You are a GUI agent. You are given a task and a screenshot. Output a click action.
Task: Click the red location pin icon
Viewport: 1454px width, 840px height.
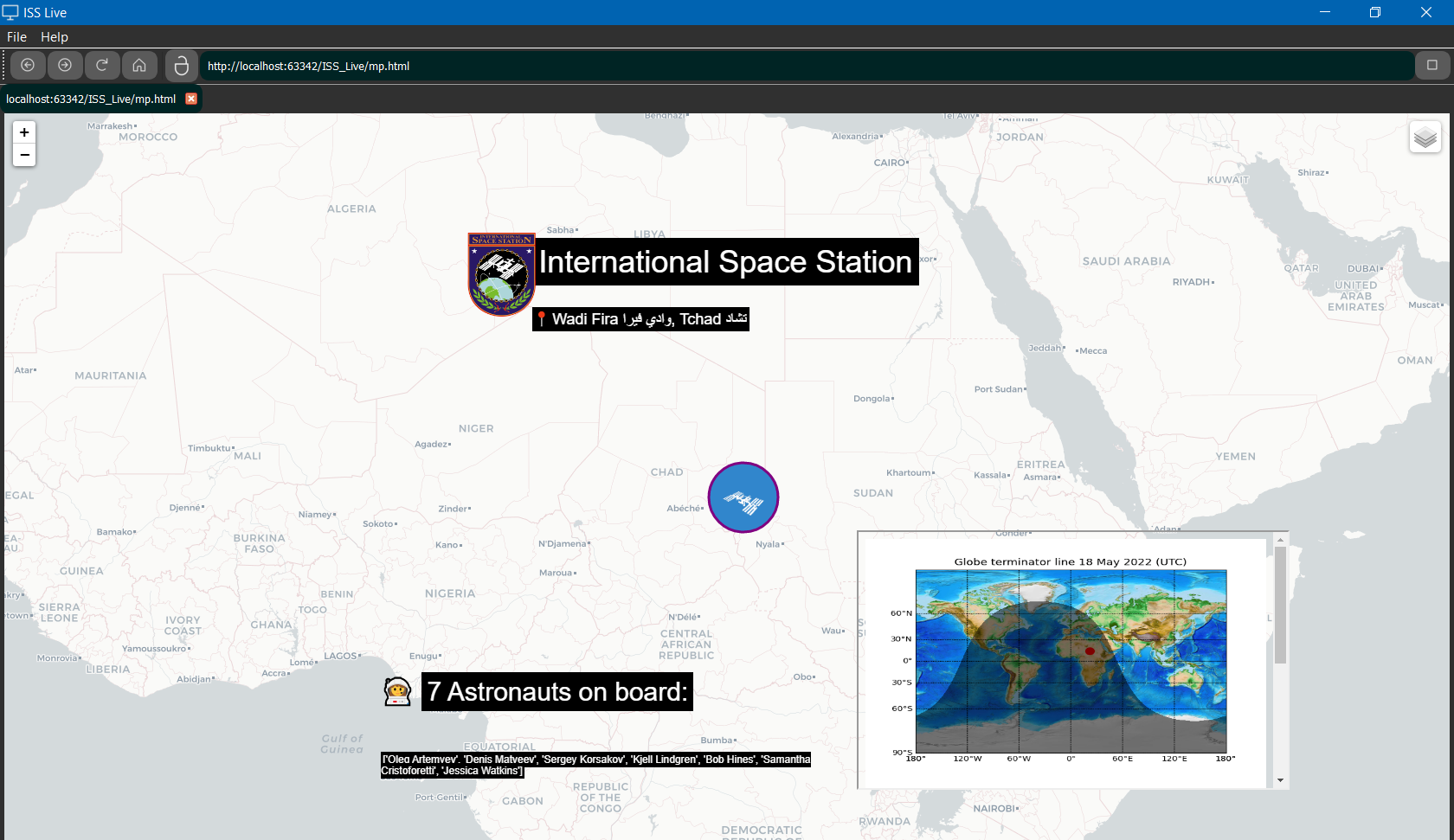541,319
